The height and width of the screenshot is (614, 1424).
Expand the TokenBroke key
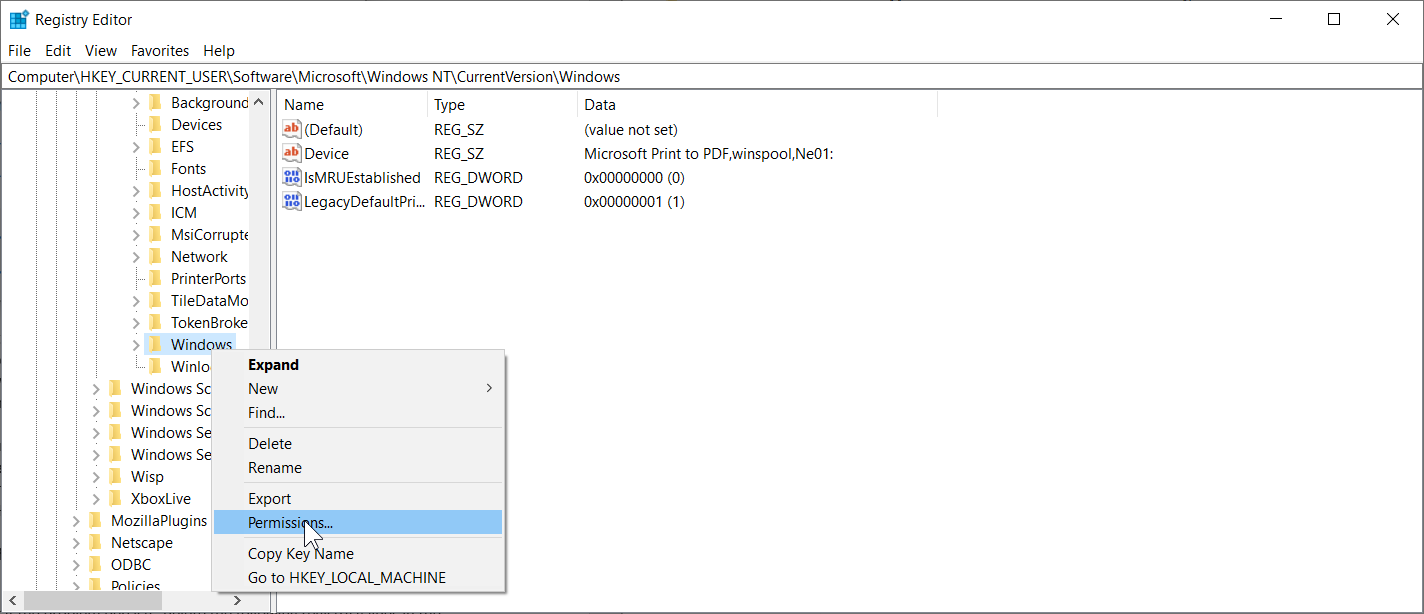pos(136,323)
